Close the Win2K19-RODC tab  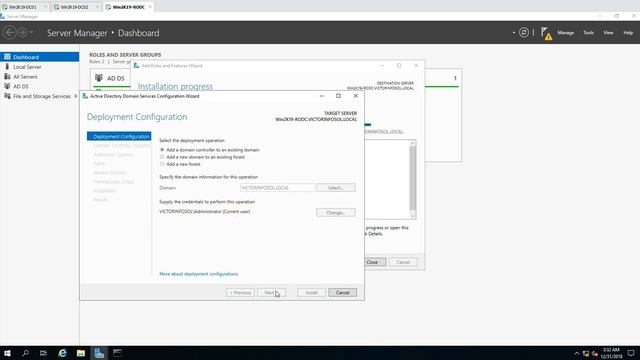(x=150, y=7)
